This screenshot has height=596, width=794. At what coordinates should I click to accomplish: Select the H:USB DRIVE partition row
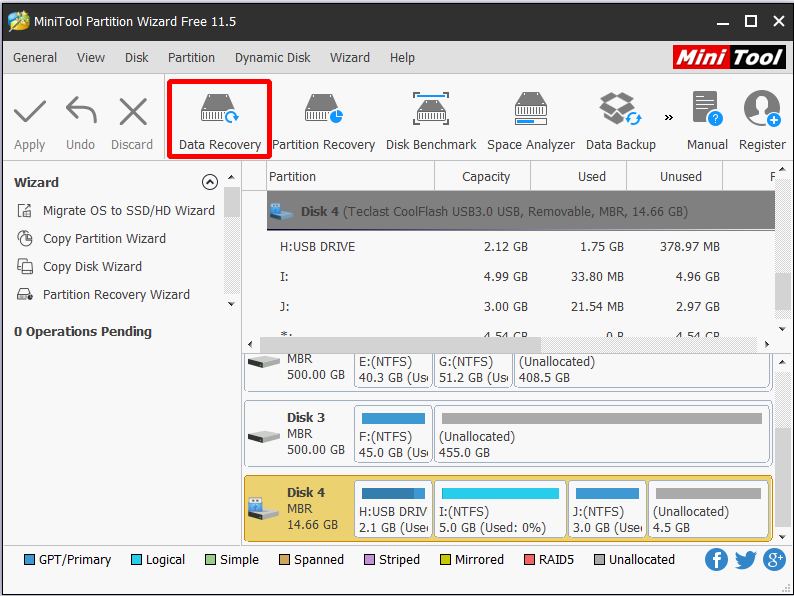click(x=521, y=247)
